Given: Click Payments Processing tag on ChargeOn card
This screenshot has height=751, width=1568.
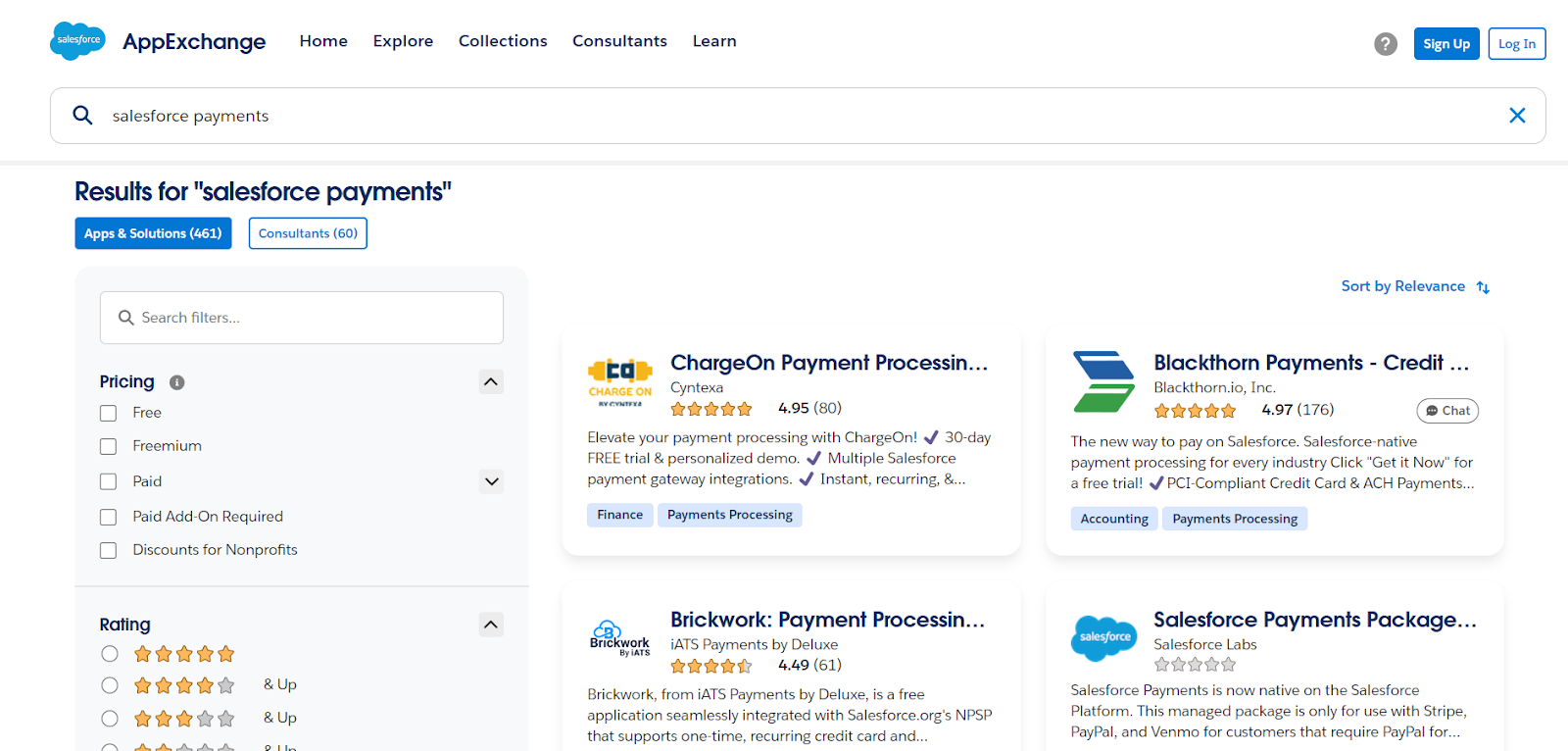Looking at the screenshot, I should (x=730, y=515).
